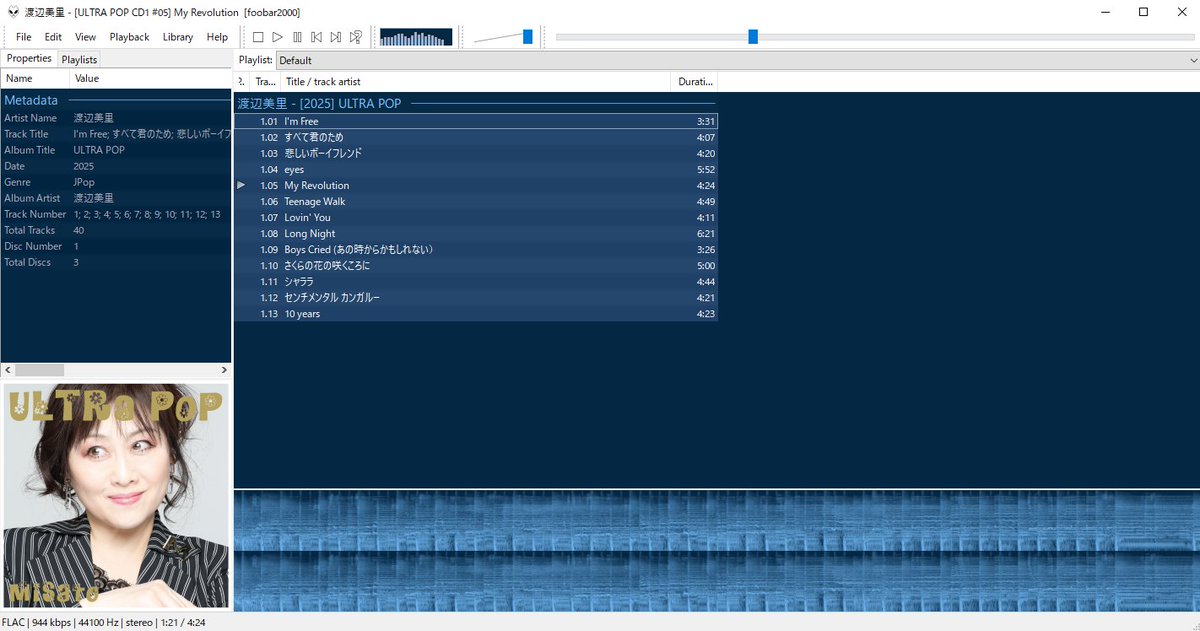Viewport: 1200px width, 631px height.
Task: Open the Playlist dropdown showing Default
Action: pyautogui.click(x=738, y=60)
